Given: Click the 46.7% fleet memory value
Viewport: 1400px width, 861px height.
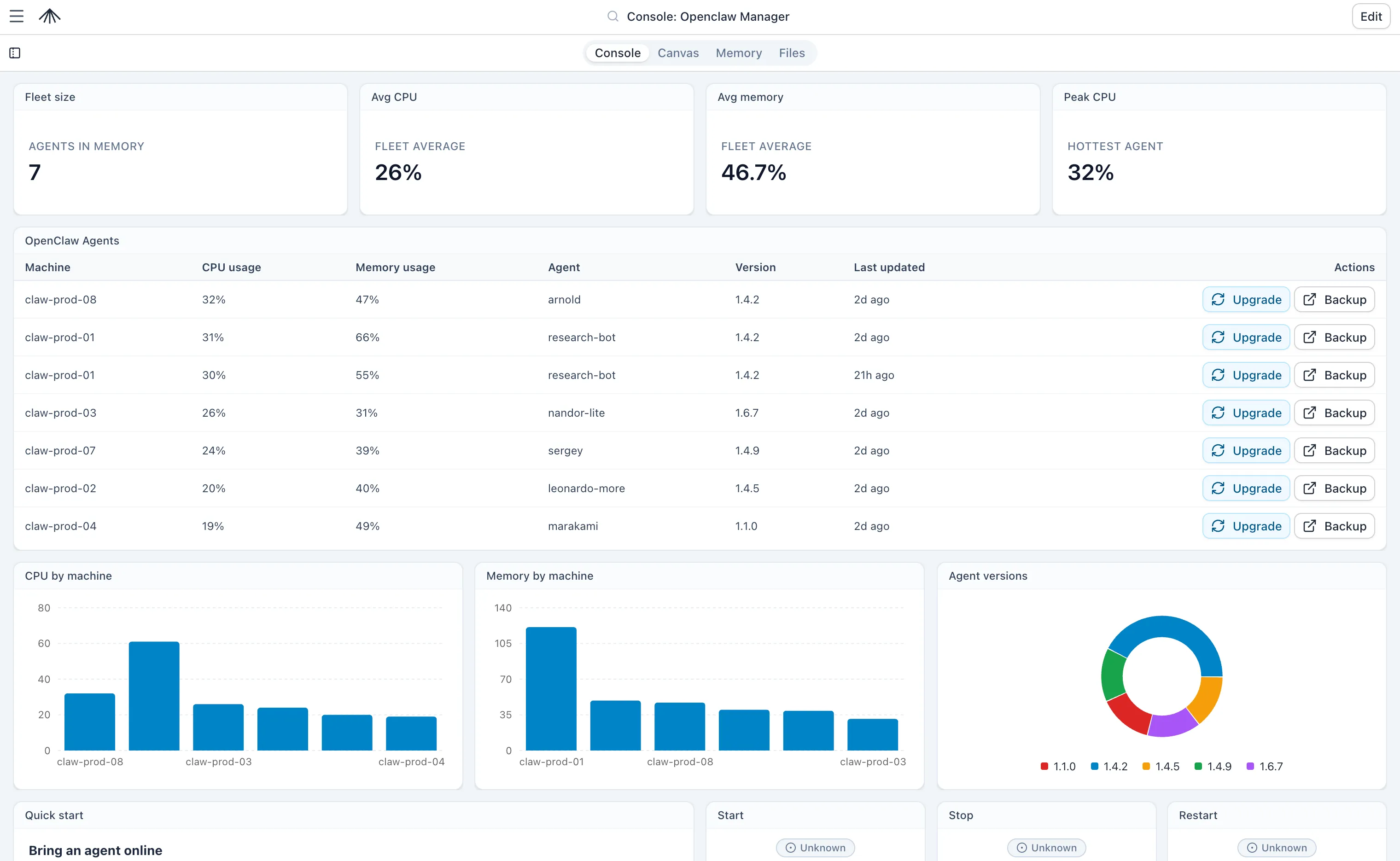Looking at the screenshot, I should [753, 173].
